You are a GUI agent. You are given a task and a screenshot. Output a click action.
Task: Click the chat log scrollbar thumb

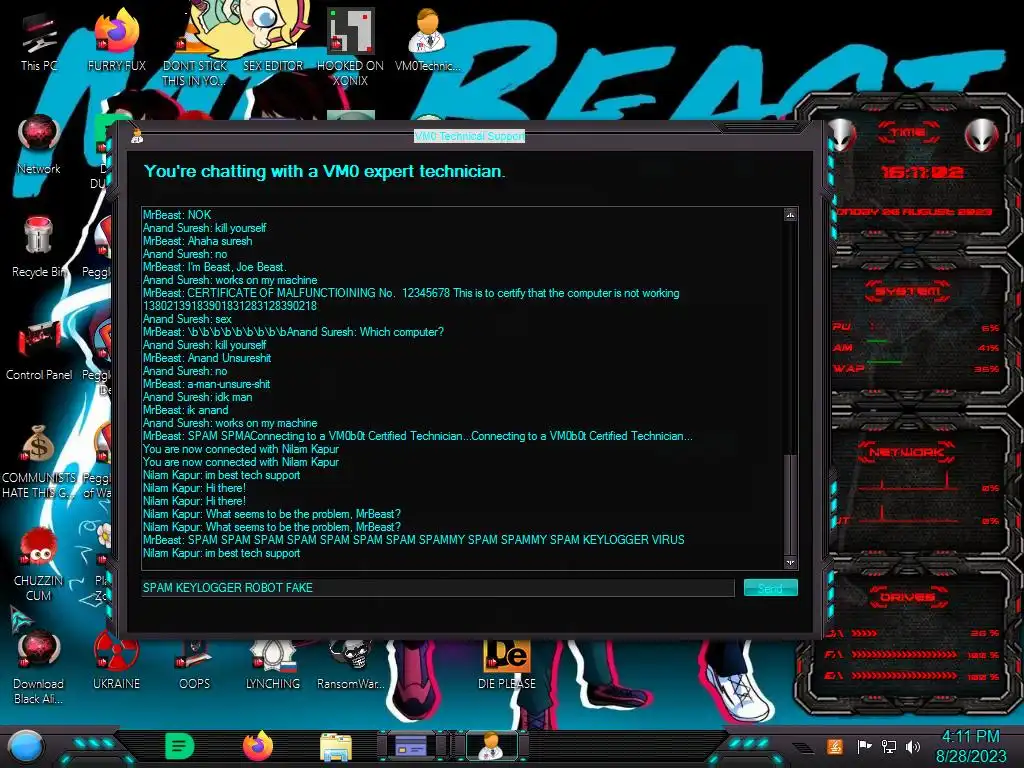coord(790,504)
